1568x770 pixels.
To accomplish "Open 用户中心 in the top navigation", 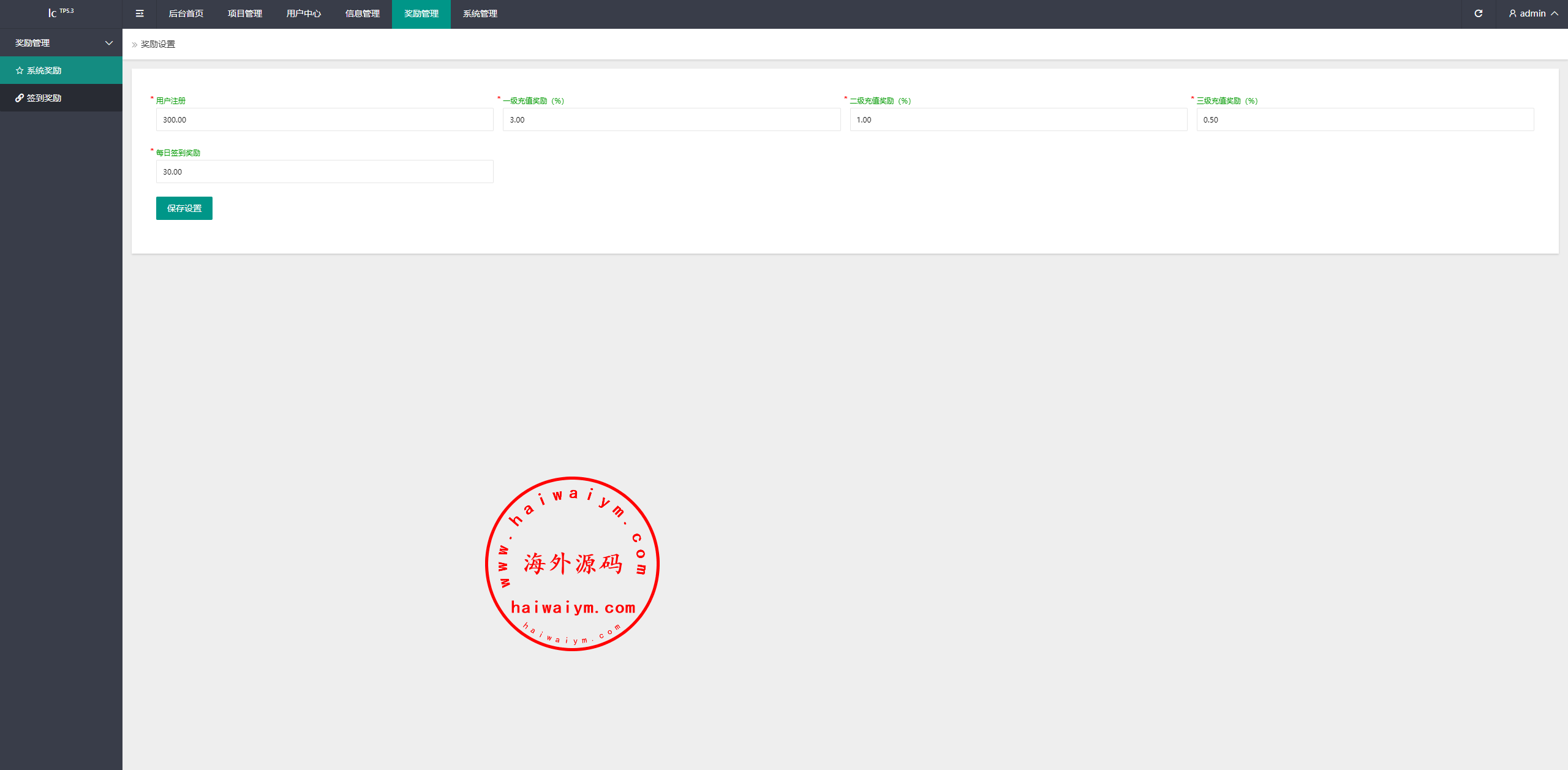I will click(303, 13).
